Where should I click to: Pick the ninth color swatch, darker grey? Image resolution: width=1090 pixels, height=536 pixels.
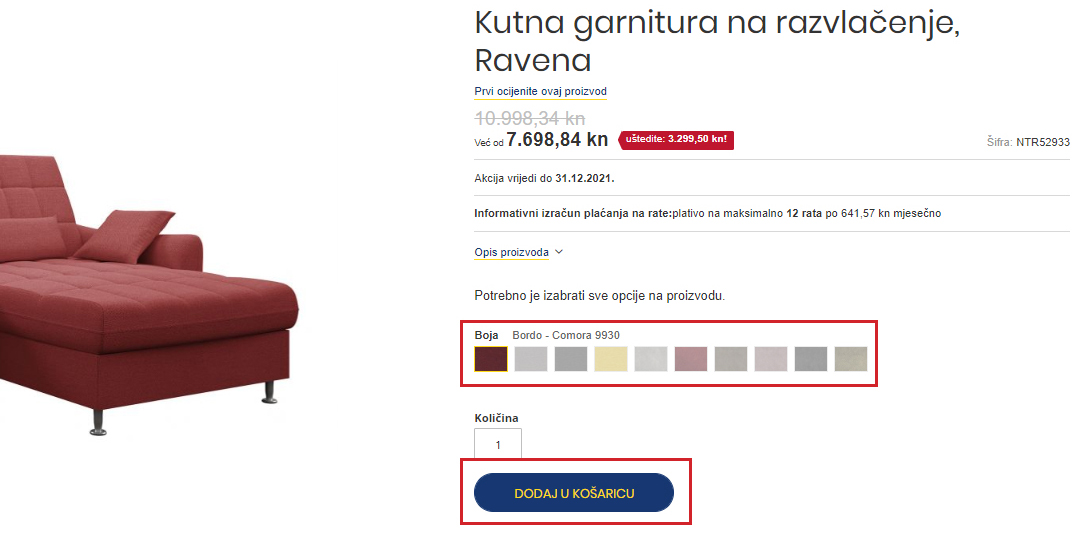[x=811, y=359]
